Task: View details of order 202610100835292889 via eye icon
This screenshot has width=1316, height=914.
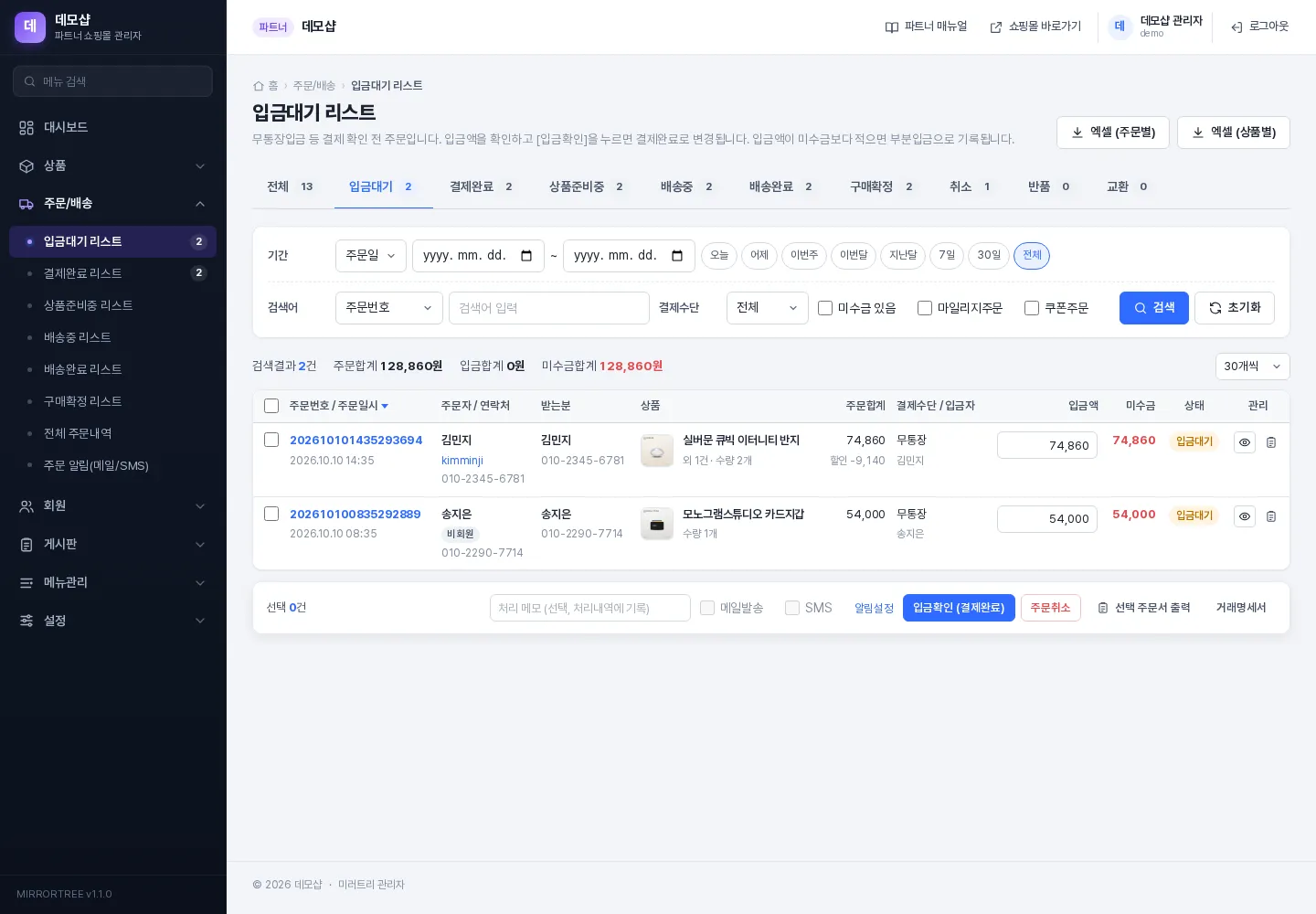Action: [x=1245, y=516]
